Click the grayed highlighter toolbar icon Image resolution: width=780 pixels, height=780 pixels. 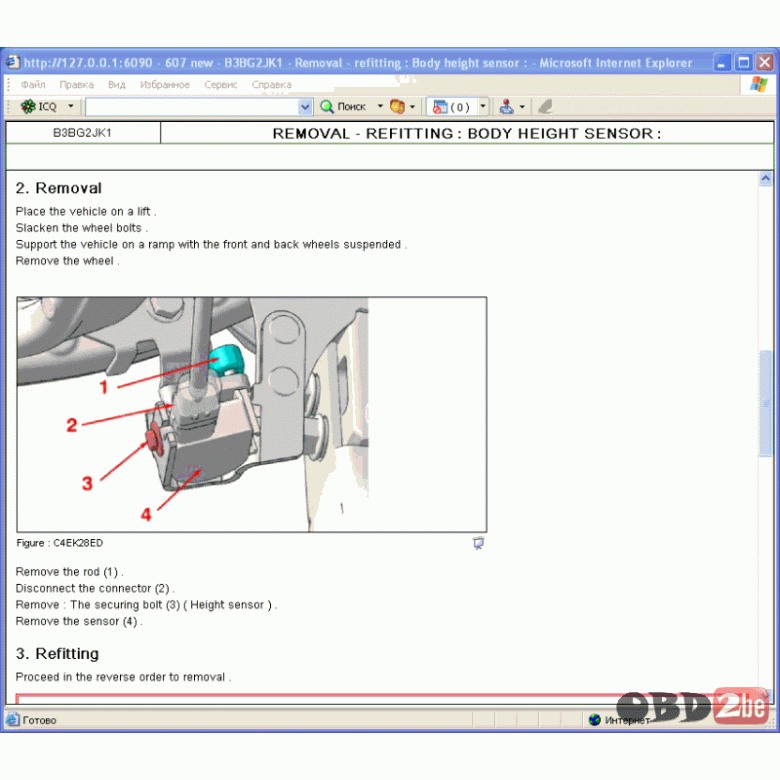[x=546, y=106]
